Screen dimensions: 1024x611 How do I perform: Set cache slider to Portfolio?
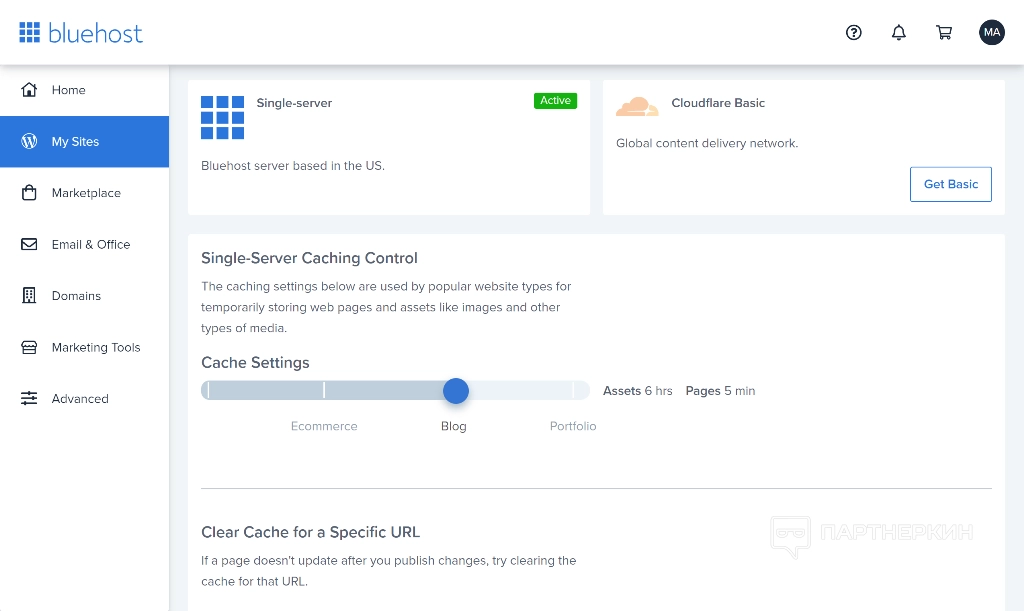pos(572,391)
